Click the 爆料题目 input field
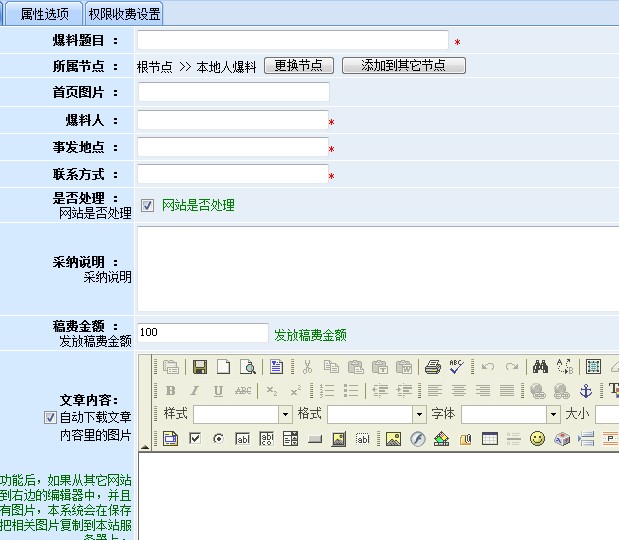Image resolution: width=619 pixels, height=540 pixels. [x=292, y=40]
